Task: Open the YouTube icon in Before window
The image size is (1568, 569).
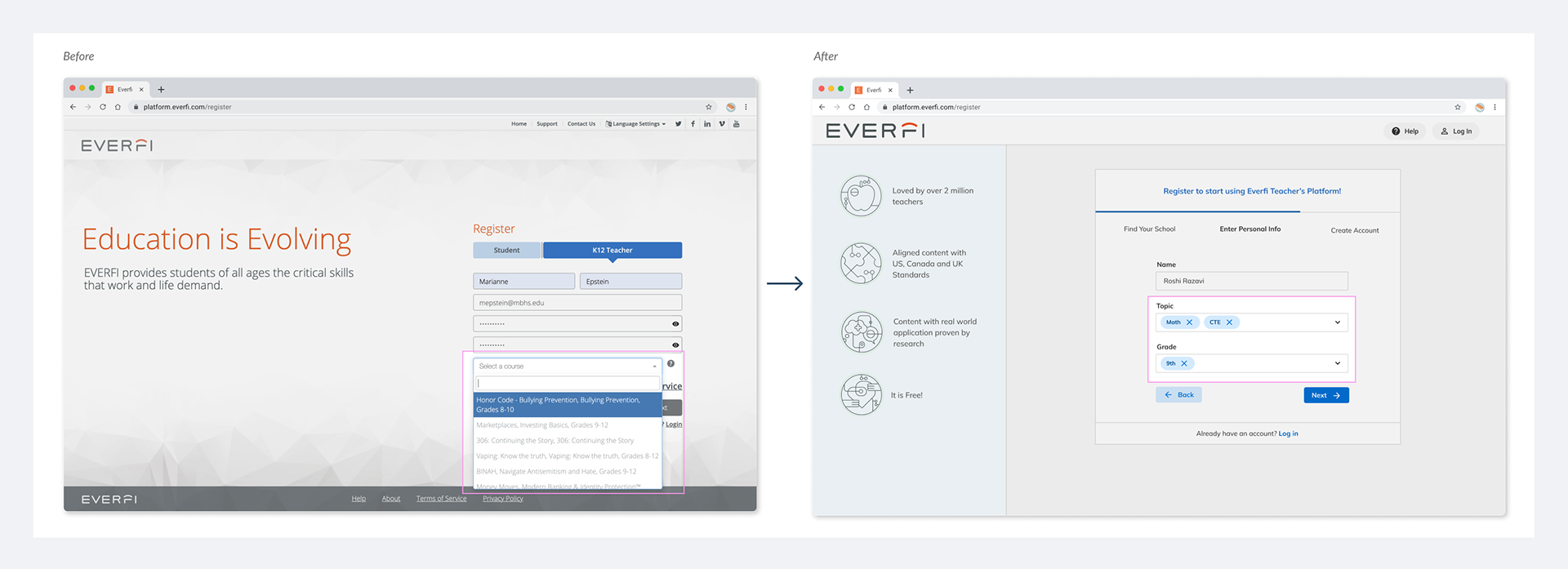Action: (736, 124)
